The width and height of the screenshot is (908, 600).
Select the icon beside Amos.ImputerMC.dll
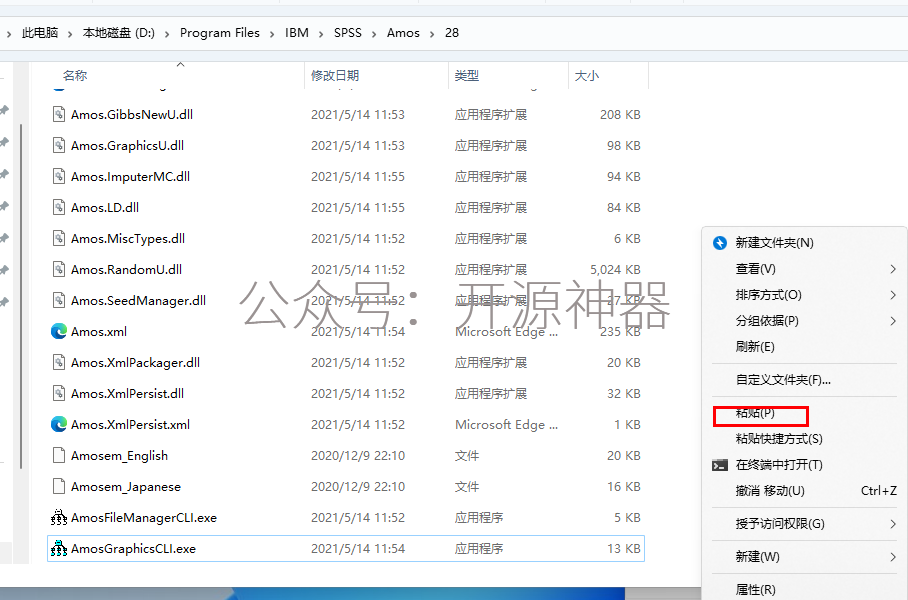pyautogui.click(x=58, y=176)
